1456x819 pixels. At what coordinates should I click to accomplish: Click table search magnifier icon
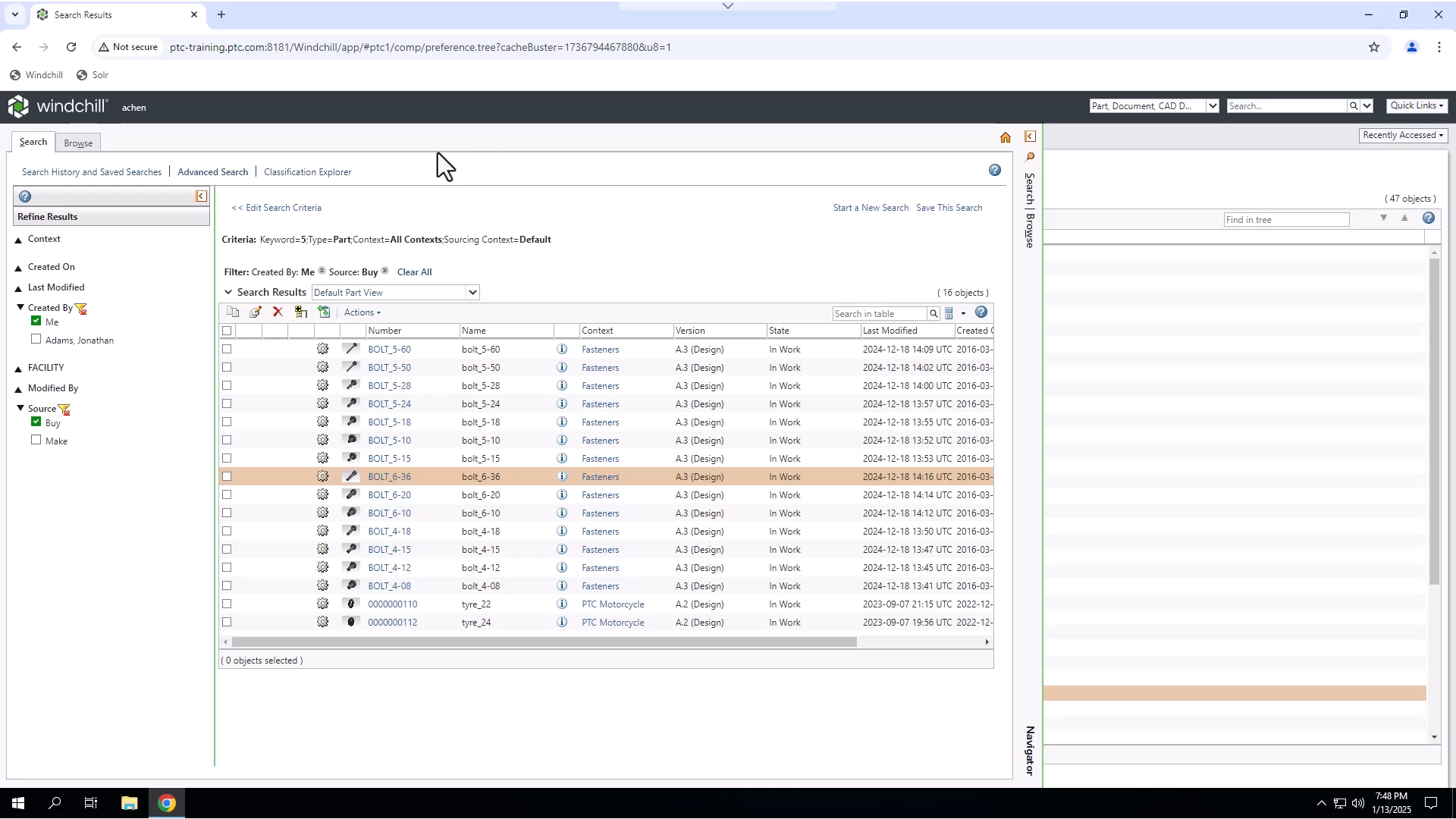[x=934, y=314]
